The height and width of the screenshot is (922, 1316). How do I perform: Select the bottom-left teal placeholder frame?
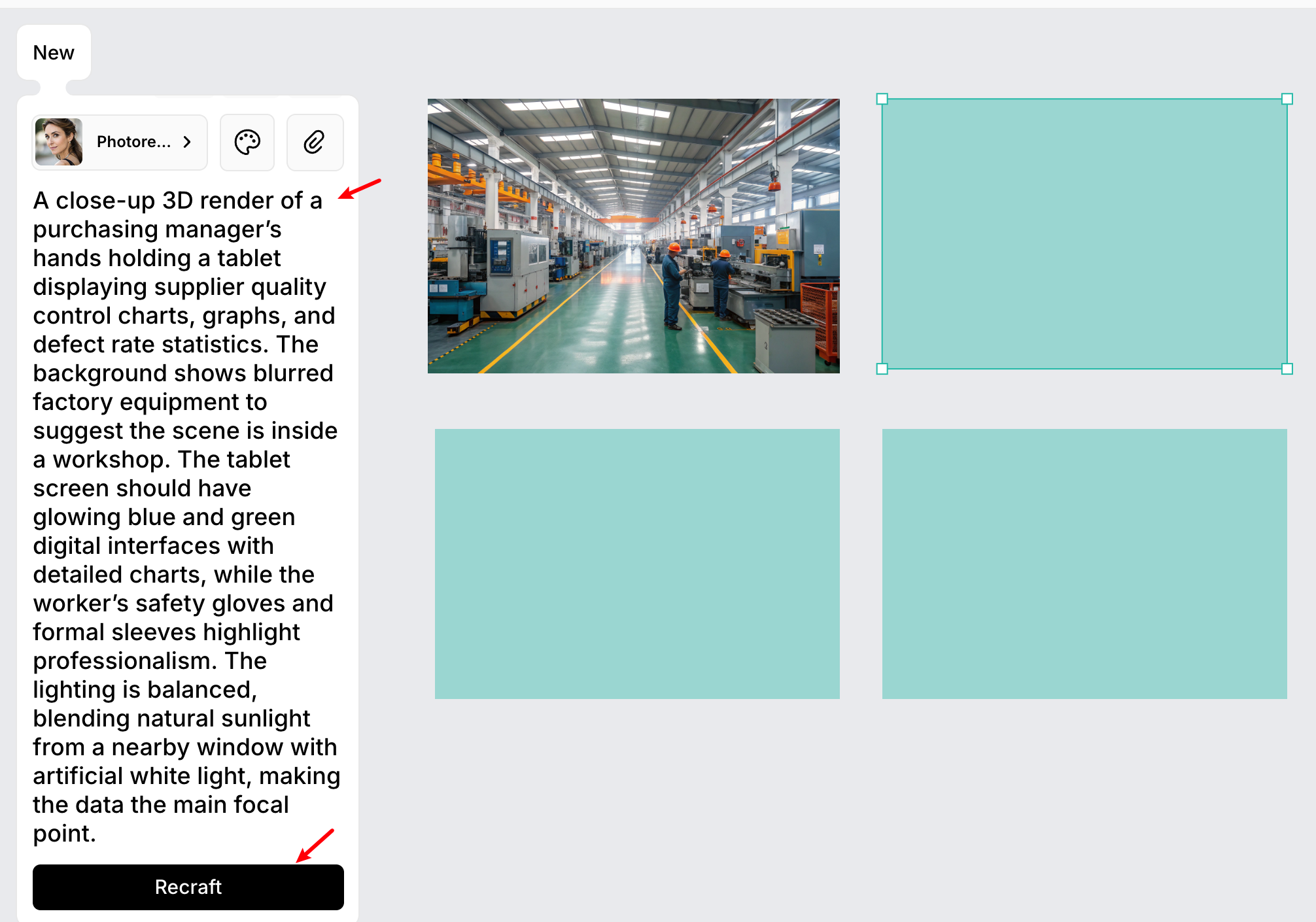click(637, 564)
